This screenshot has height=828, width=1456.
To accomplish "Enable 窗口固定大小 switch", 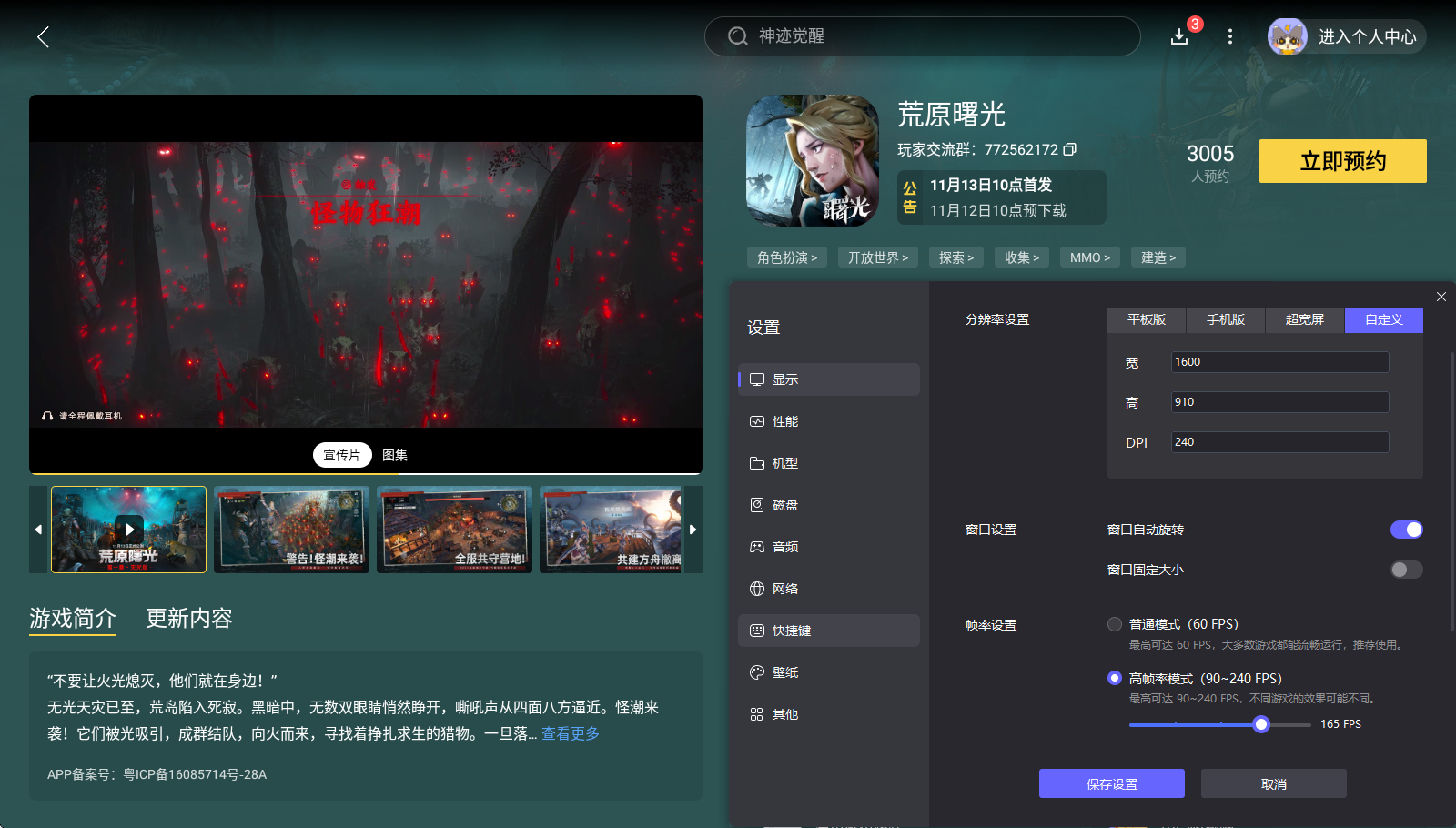I will tap(1406, 570).
